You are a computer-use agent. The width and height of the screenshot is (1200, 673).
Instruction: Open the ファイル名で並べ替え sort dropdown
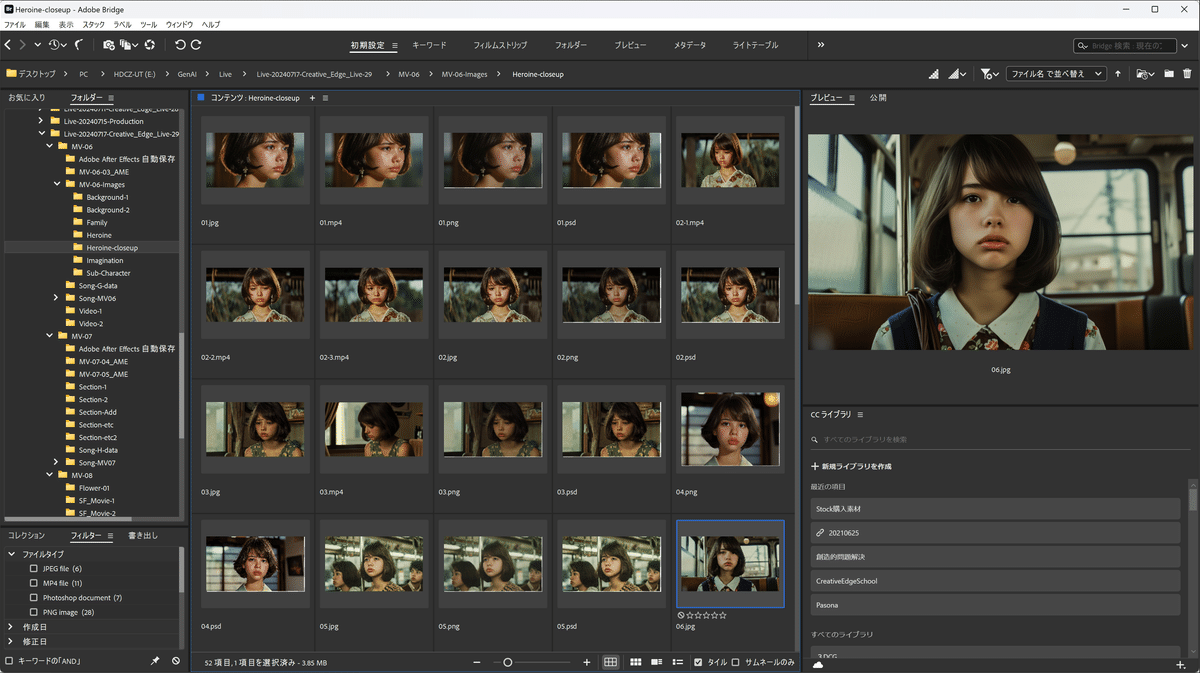pos(1056,74)
